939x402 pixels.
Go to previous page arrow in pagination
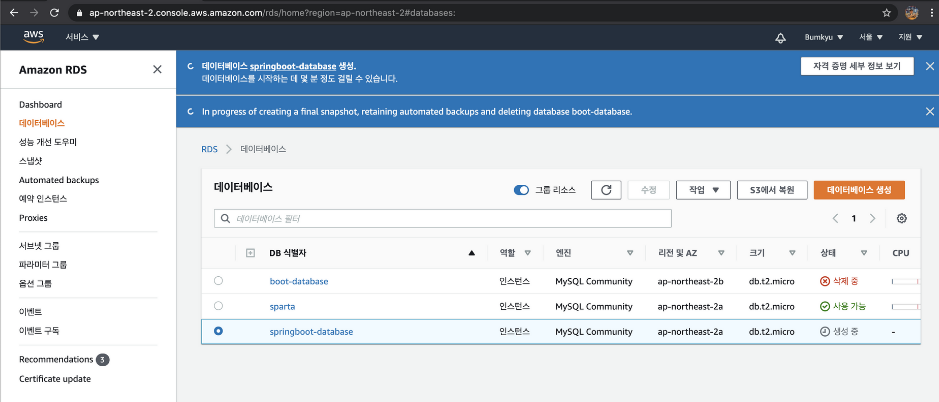click(x=835, y=219)
